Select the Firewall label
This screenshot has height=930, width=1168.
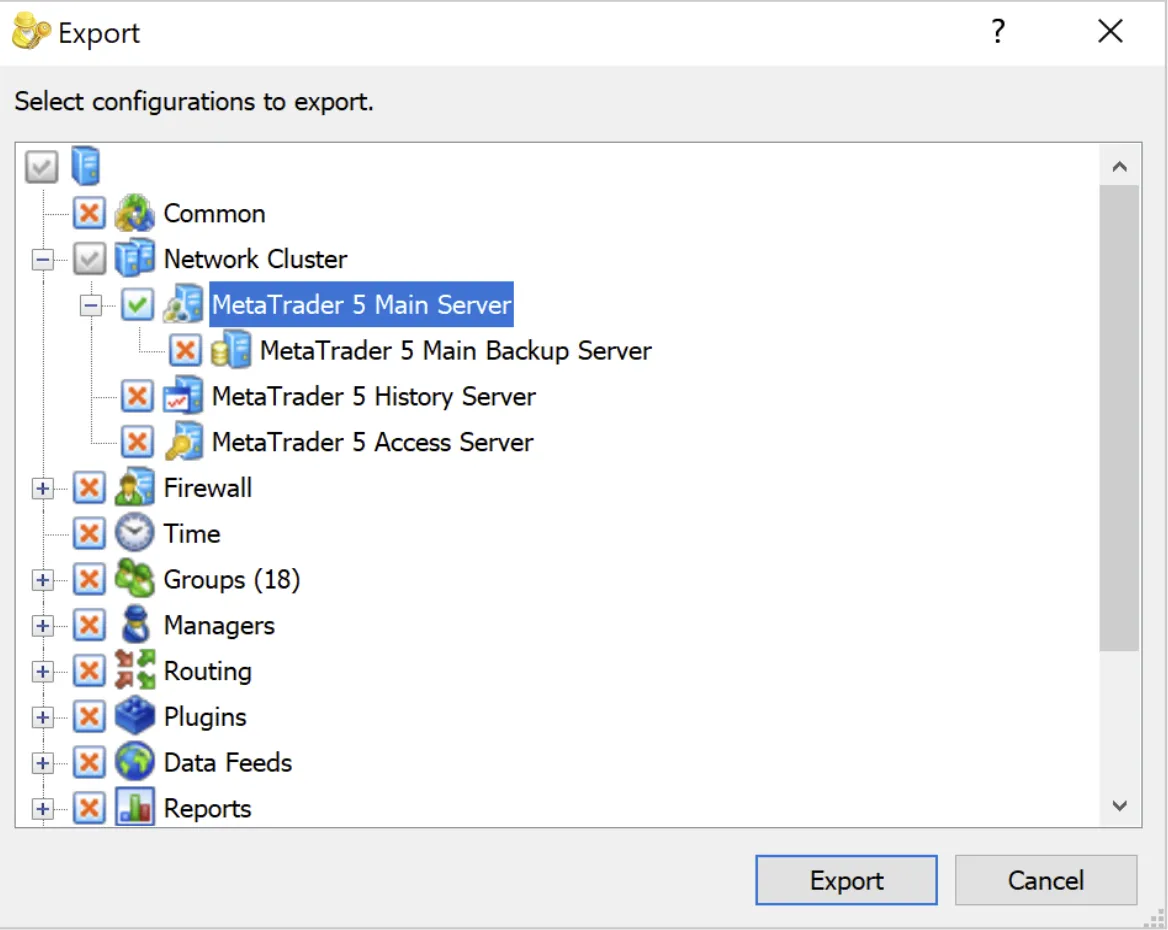208,488
